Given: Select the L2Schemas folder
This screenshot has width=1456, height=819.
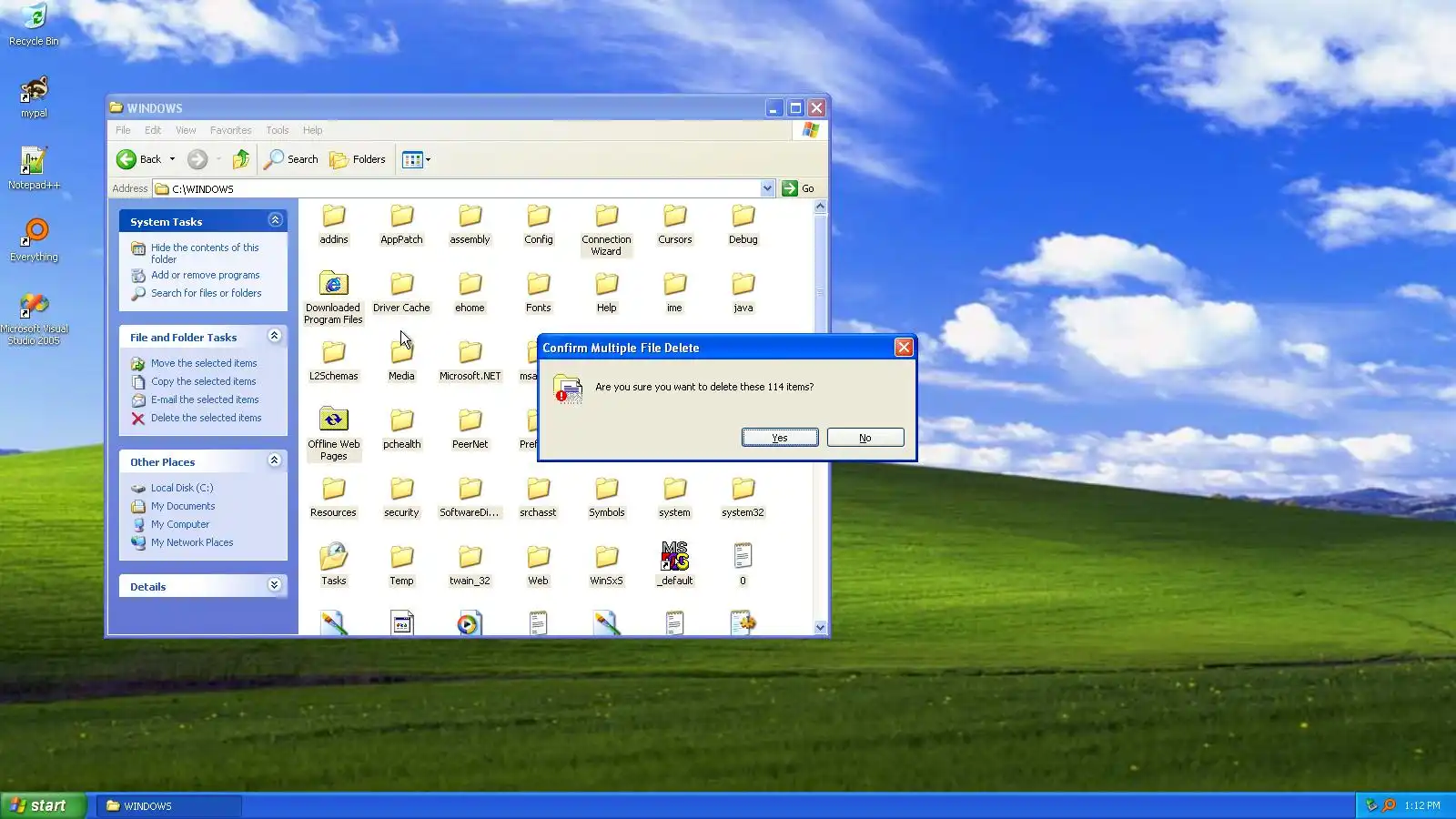Looking at the screenshot, I should click(334, 361).
